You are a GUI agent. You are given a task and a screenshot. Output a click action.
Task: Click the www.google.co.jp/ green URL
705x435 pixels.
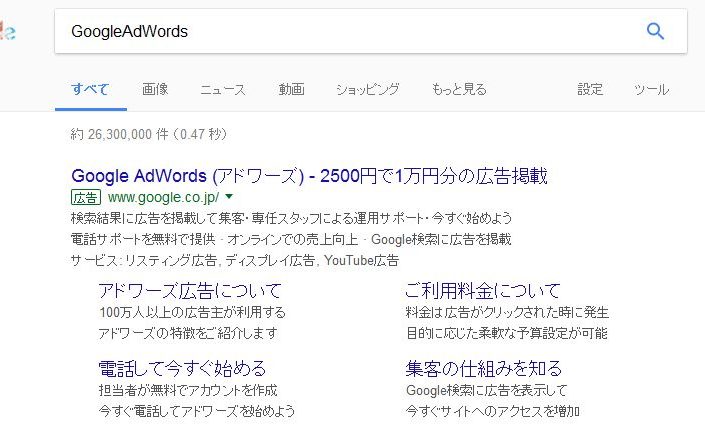pyautogui.click(x=164, y=197)
